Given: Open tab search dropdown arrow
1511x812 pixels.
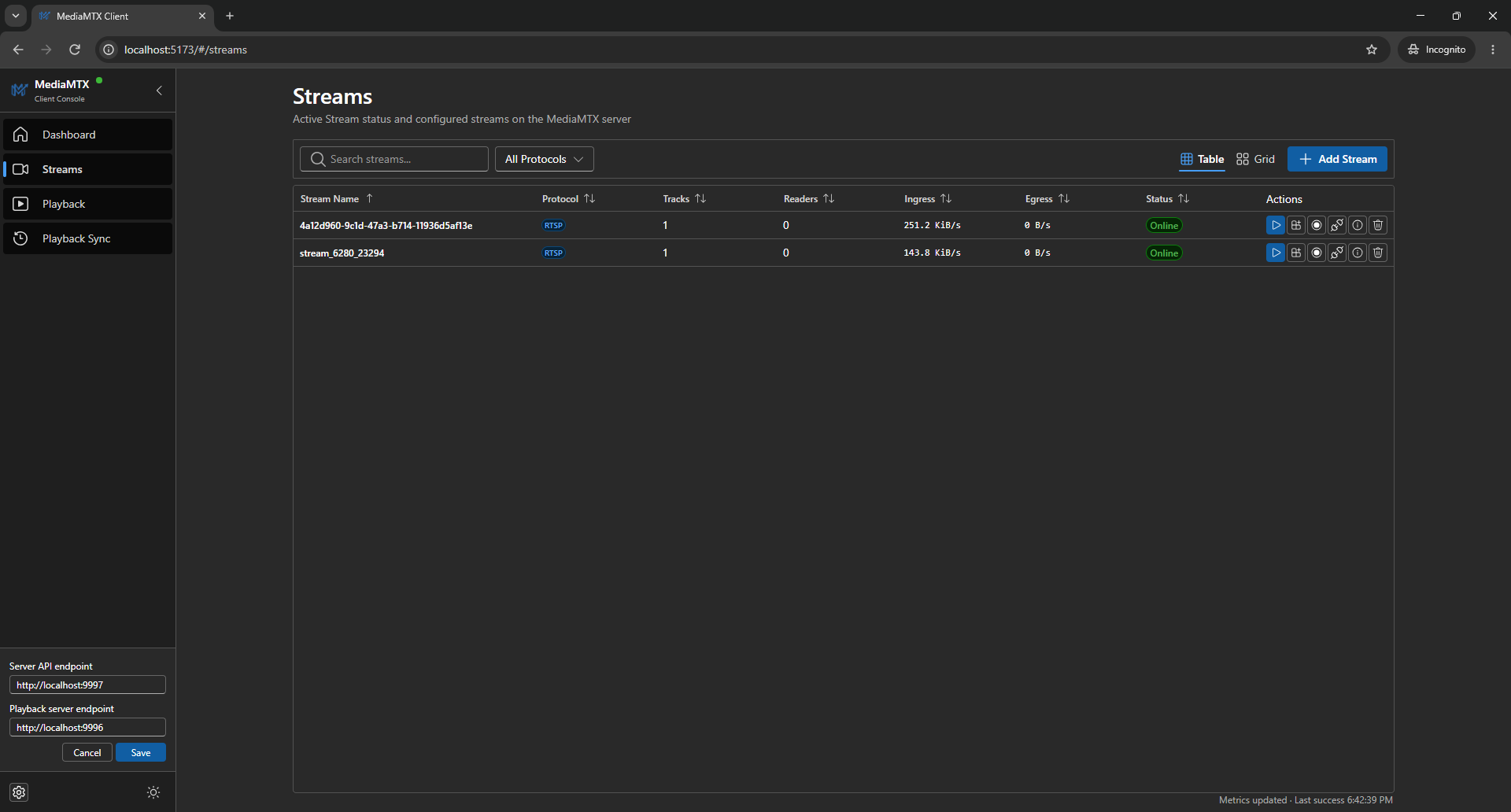Looking at the screenshot, I should pyautogui.click(x=16, y=16).
